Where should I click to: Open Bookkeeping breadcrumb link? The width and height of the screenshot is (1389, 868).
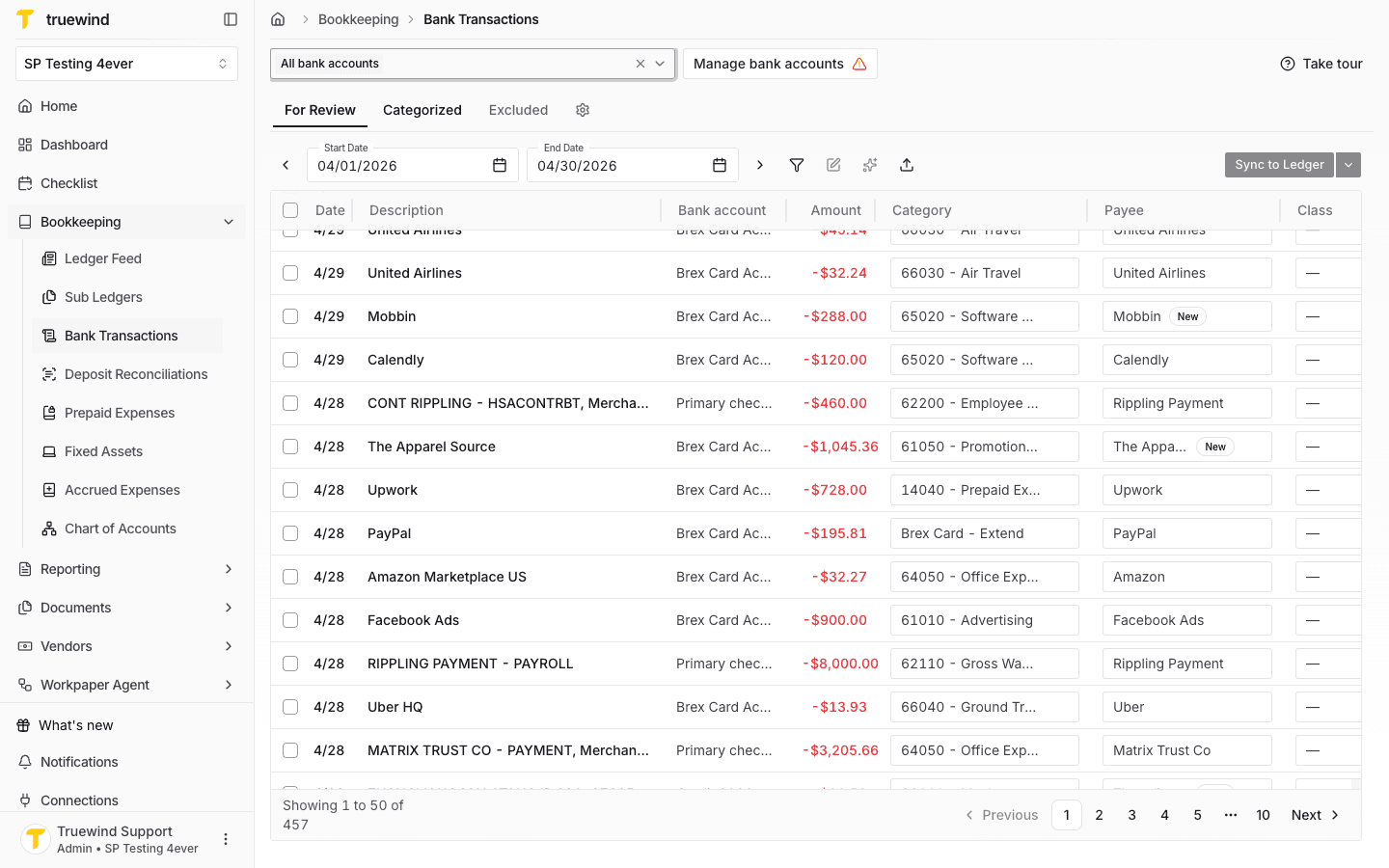tap(358, 19)
